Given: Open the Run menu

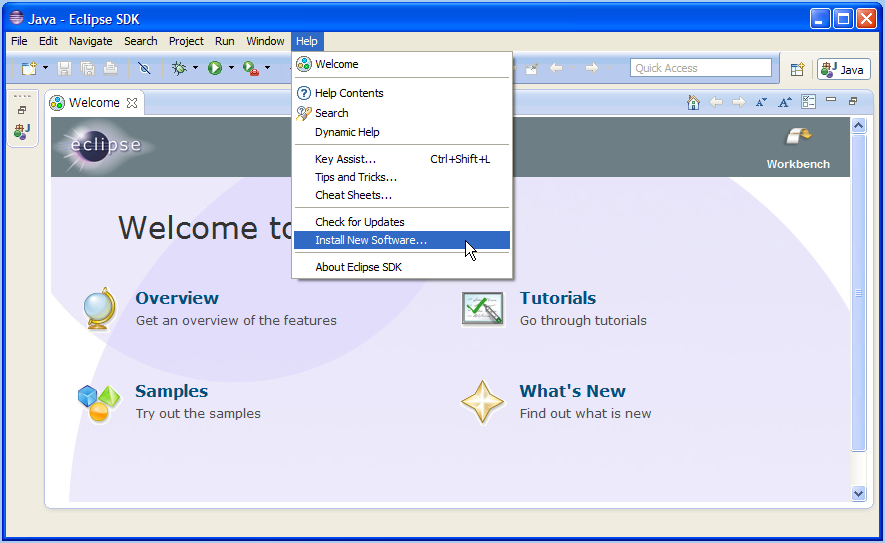Looking at the screenshot, I should coord(225,41).
